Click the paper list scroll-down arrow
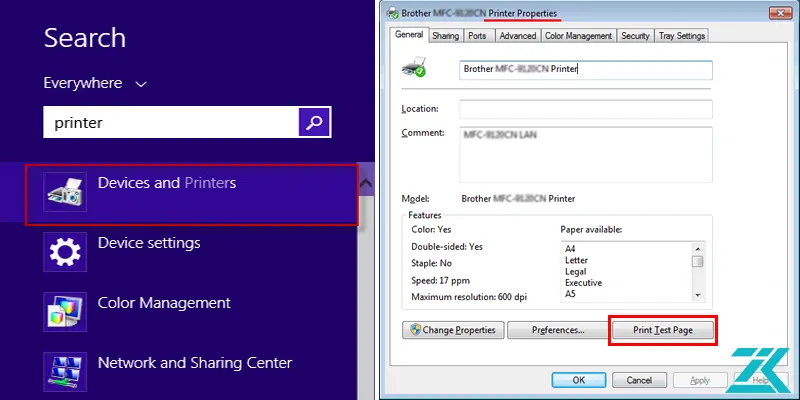This screenshot has width=800, height=400. pos(697,295)
